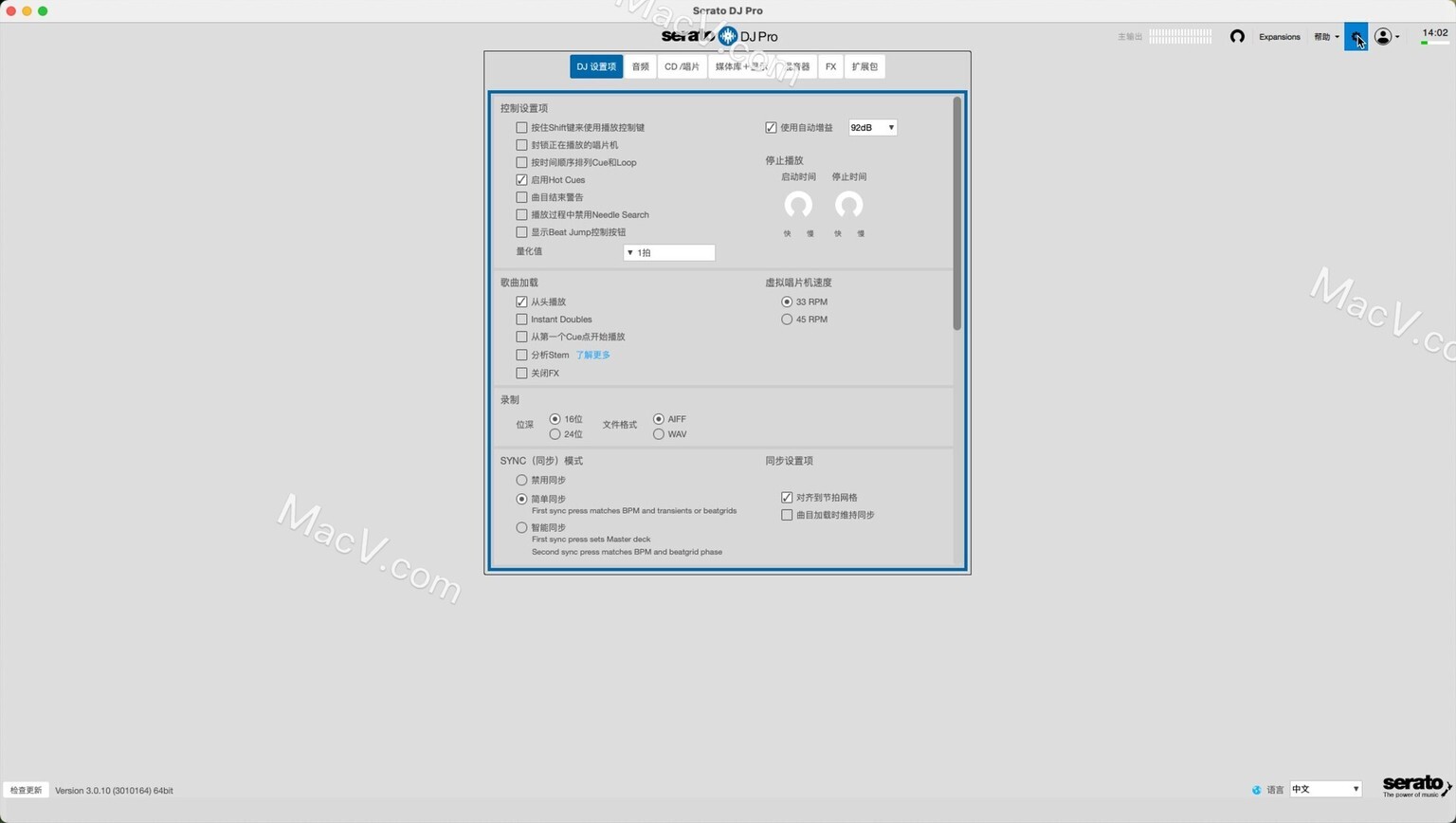
Task: Select 24位 recording bit depth
Action: coord(555,434)
